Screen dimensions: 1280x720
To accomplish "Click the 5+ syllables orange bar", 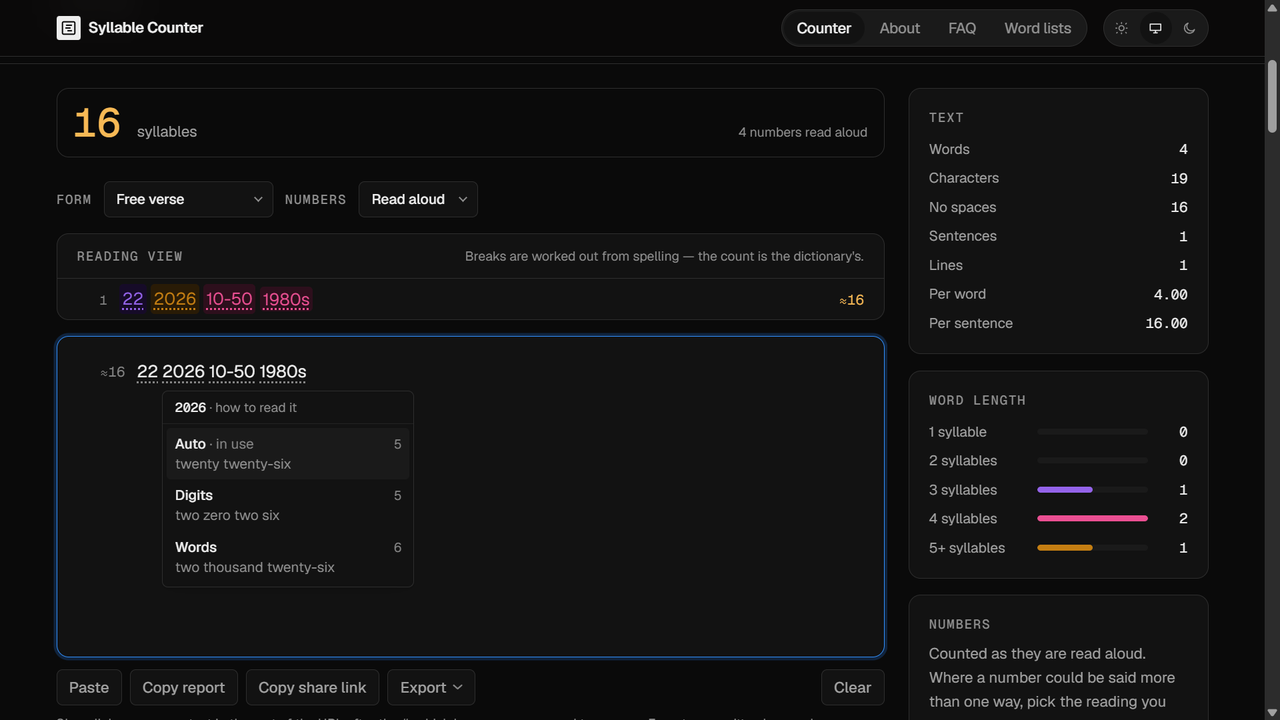I will pos(1065,548).
